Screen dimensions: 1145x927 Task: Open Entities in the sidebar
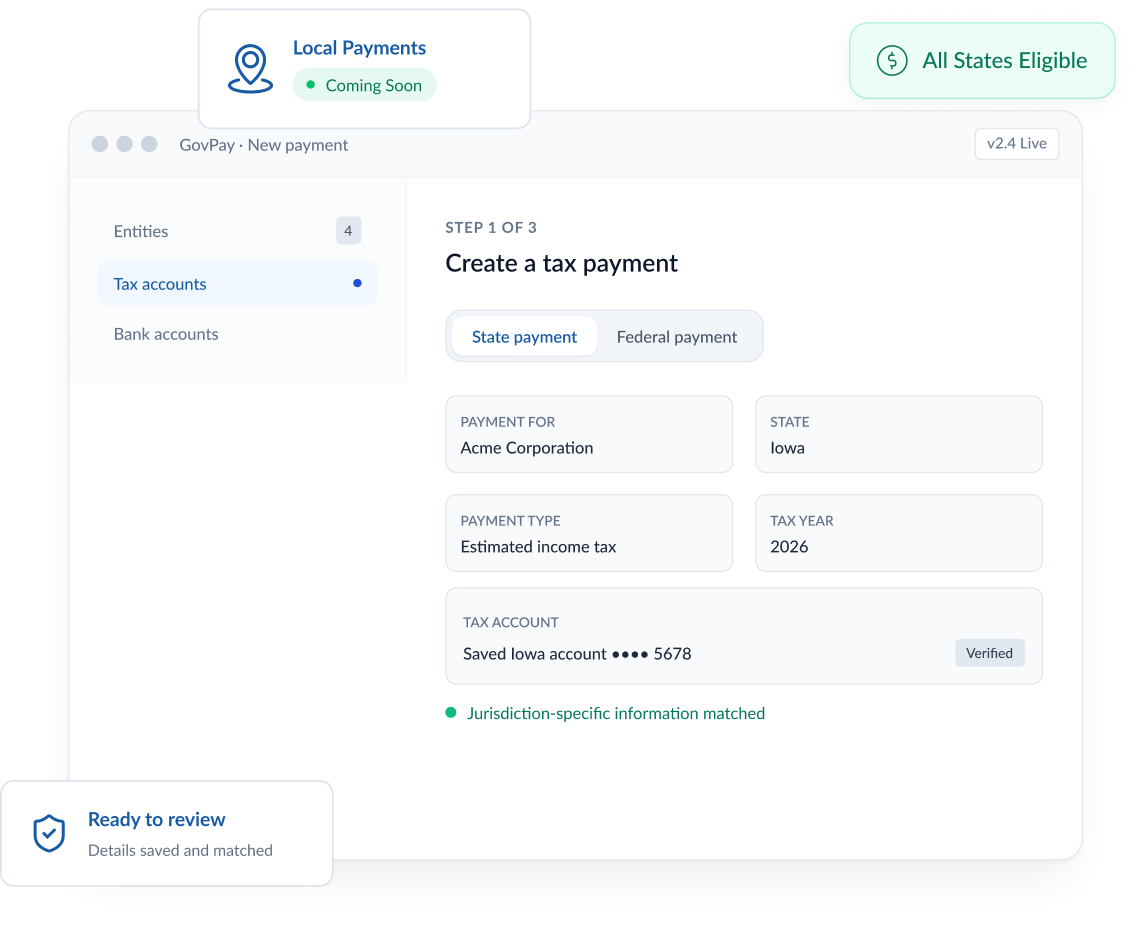[x=237, y=231]
